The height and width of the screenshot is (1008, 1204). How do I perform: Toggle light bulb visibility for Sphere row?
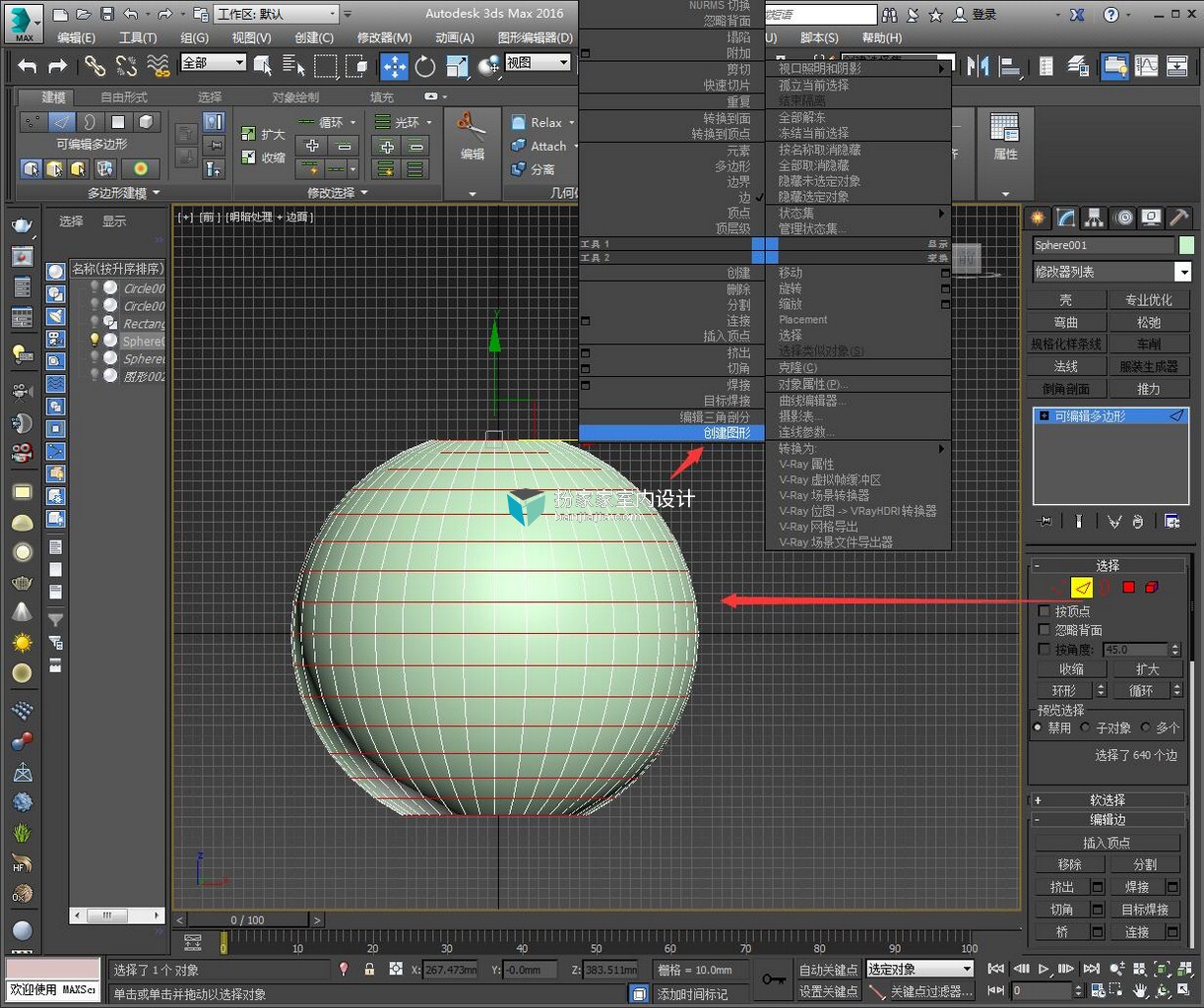[95, 341]
